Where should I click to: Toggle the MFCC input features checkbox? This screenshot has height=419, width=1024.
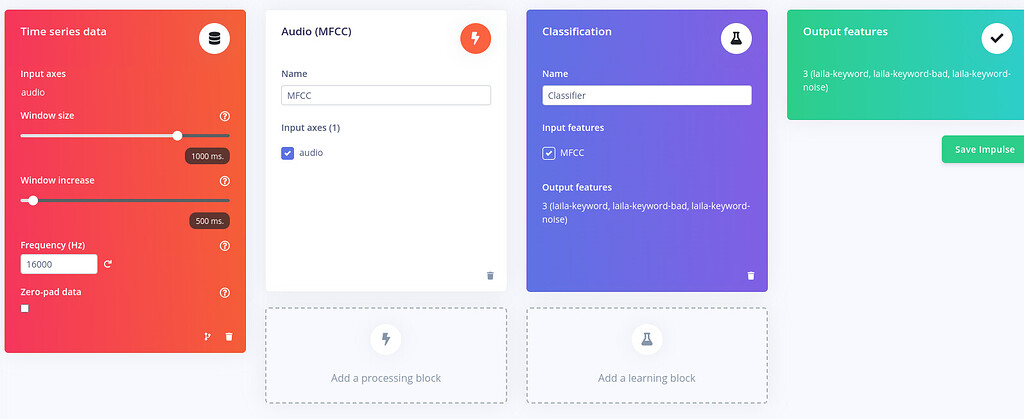[x=549, y=153]
